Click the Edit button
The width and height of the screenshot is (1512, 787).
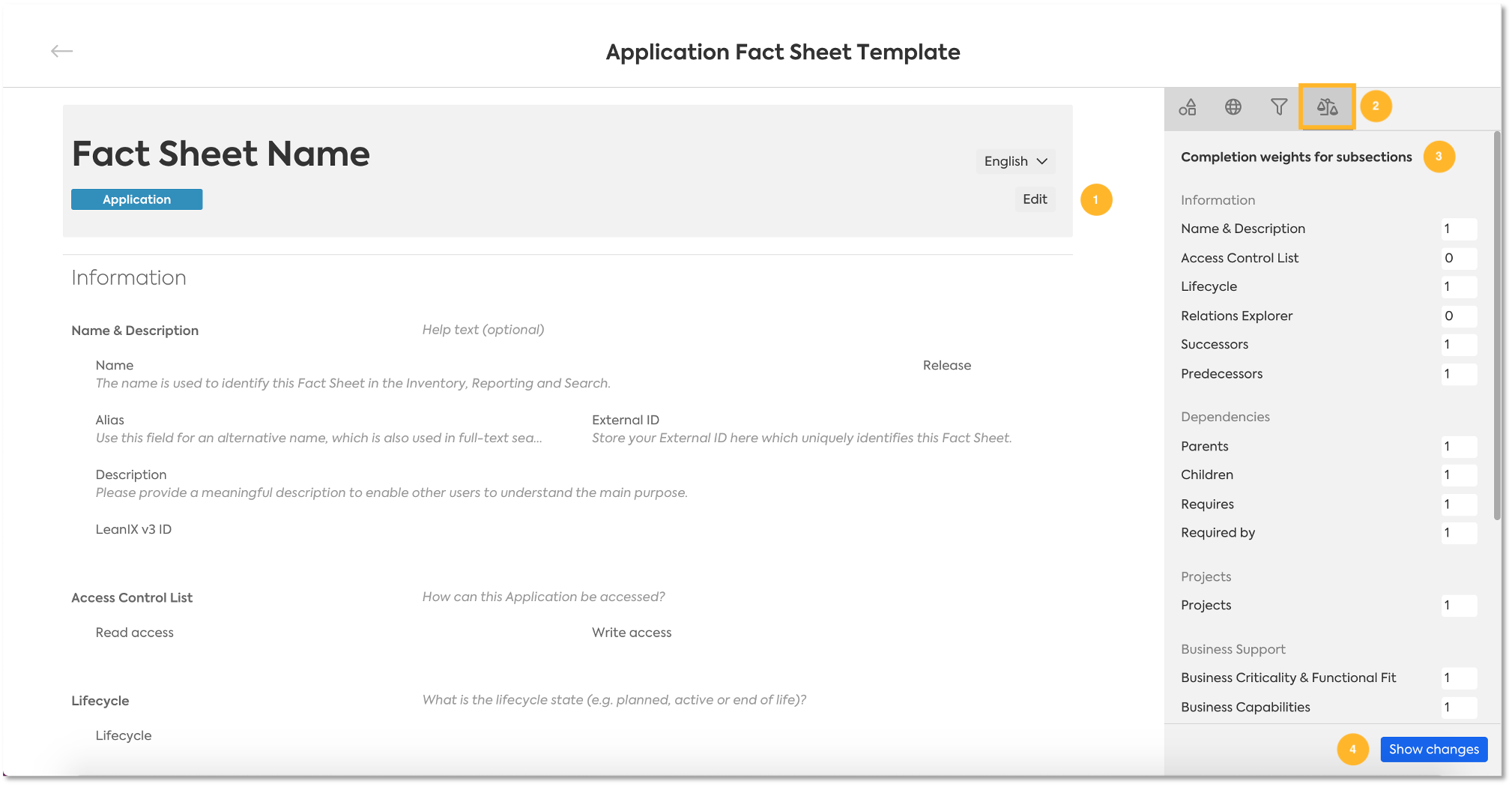1035,199
